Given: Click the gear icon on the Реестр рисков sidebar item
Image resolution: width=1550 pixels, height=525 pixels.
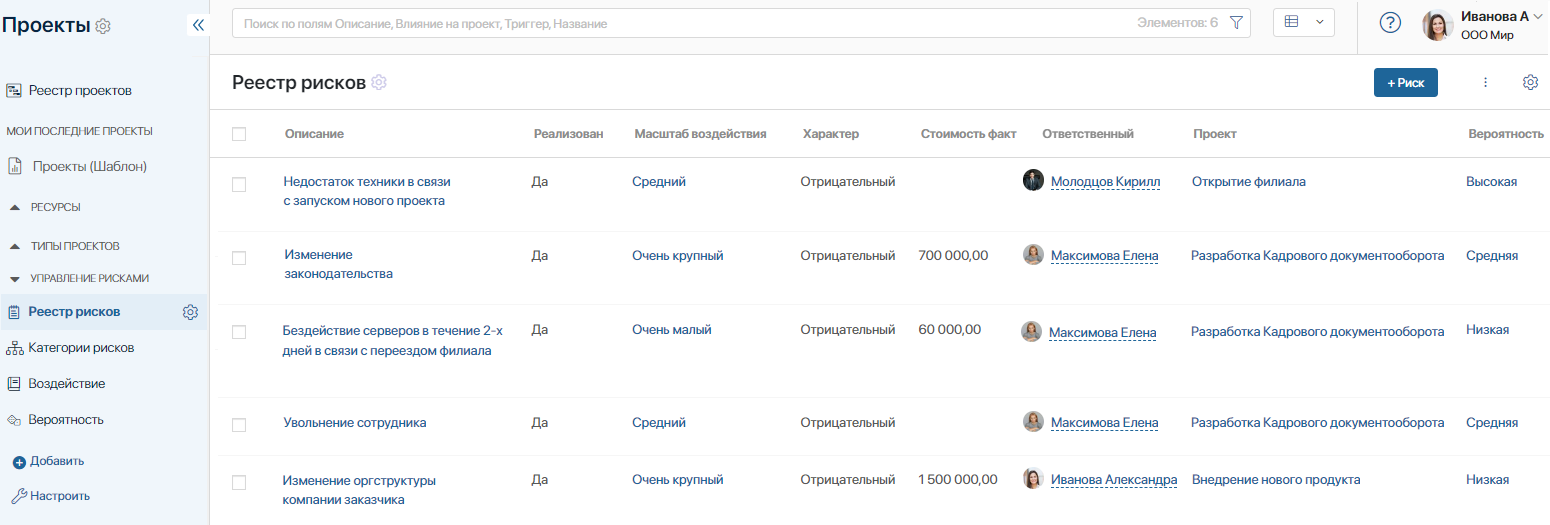Looking at the screenshot, I should (x=190, y=312).
